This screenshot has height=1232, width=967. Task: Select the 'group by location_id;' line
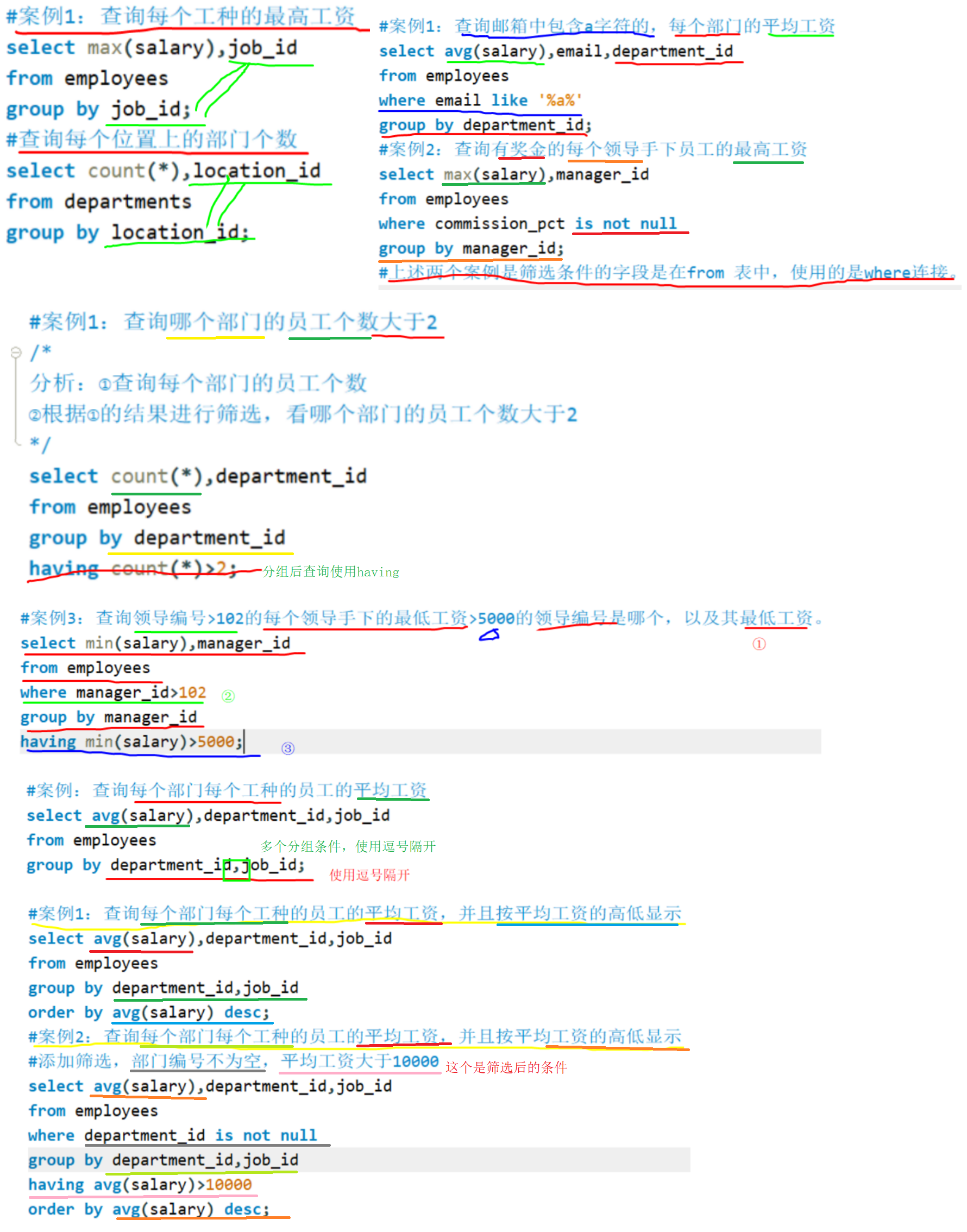click(127, 232)
